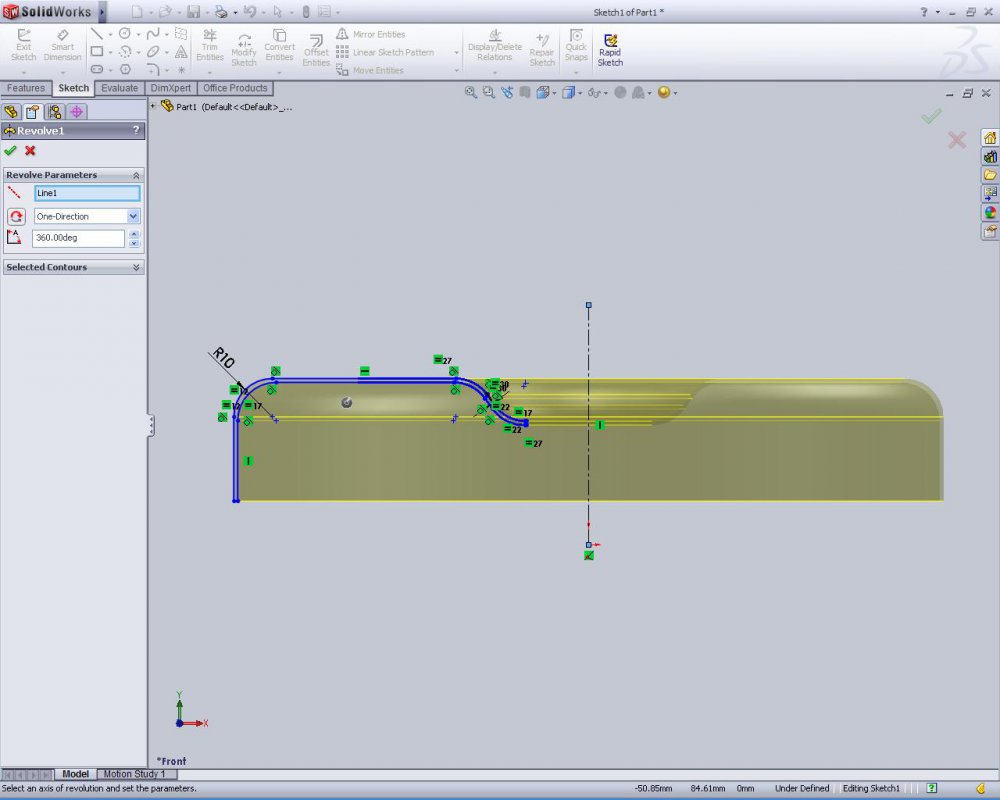Open the DimXpertManager tab icon

[x=77, y=112]
